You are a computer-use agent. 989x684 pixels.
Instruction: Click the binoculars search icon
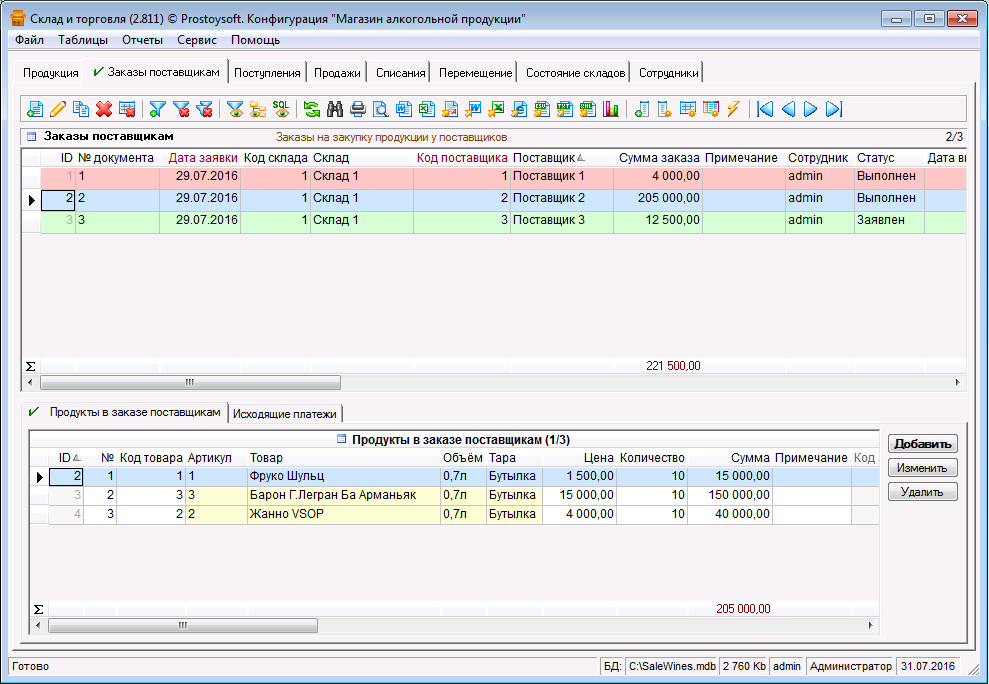coord(335,109)
